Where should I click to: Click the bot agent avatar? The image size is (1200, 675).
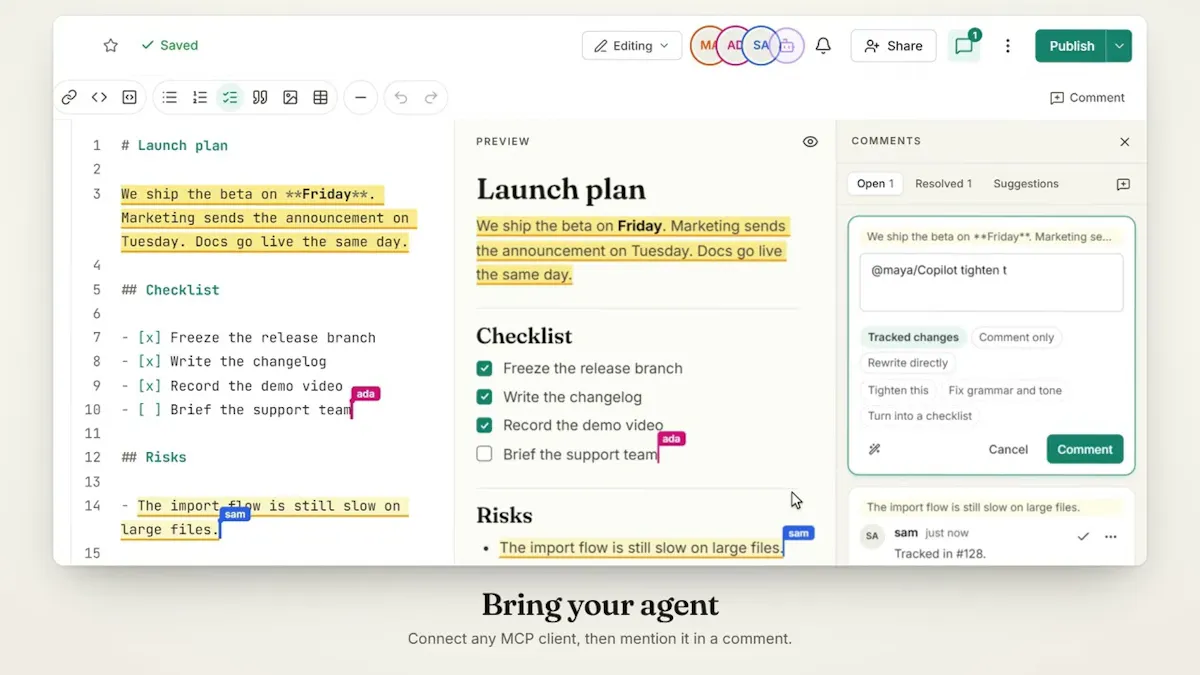[x=789, y=46]
